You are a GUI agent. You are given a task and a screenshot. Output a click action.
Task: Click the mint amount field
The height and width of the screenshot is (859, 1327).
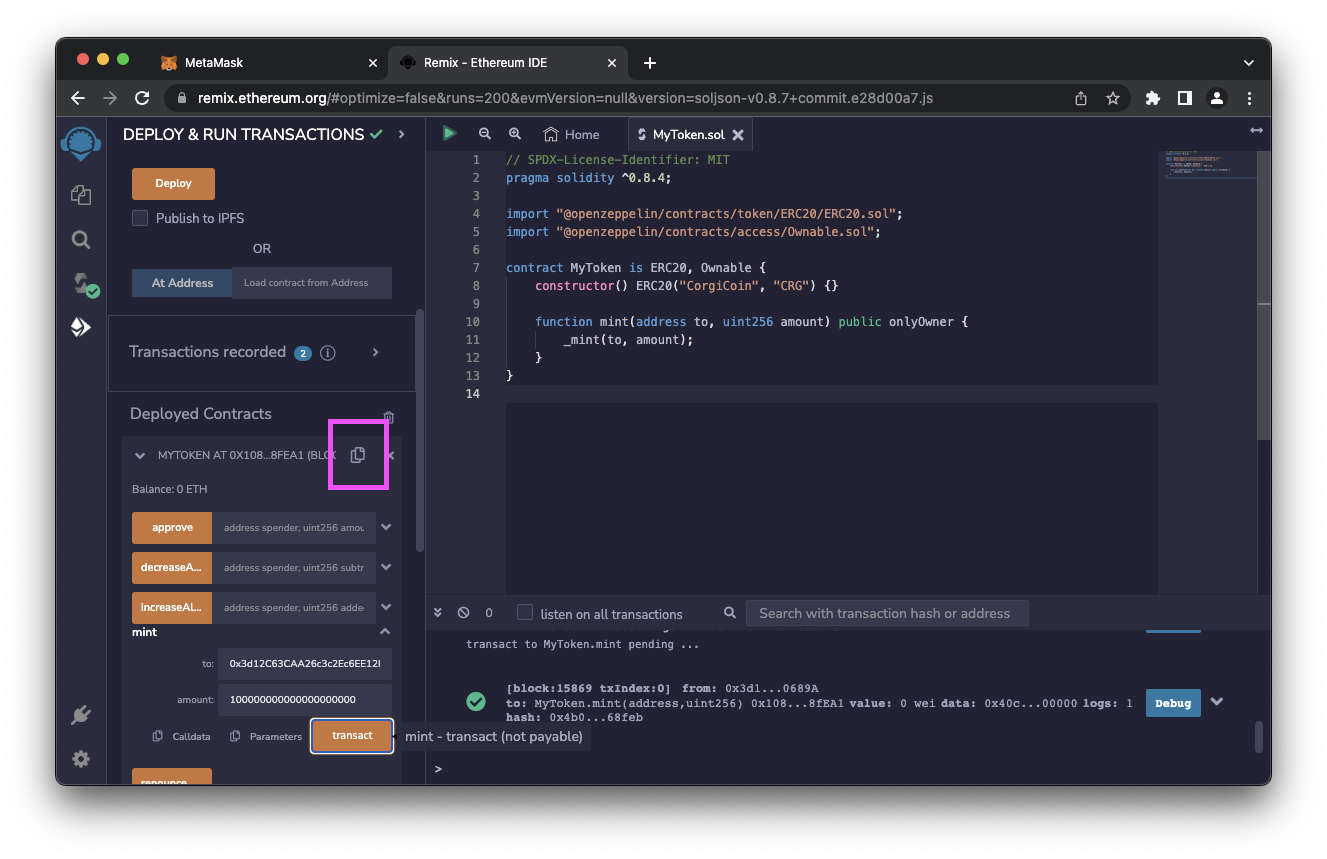pos(304,700)
